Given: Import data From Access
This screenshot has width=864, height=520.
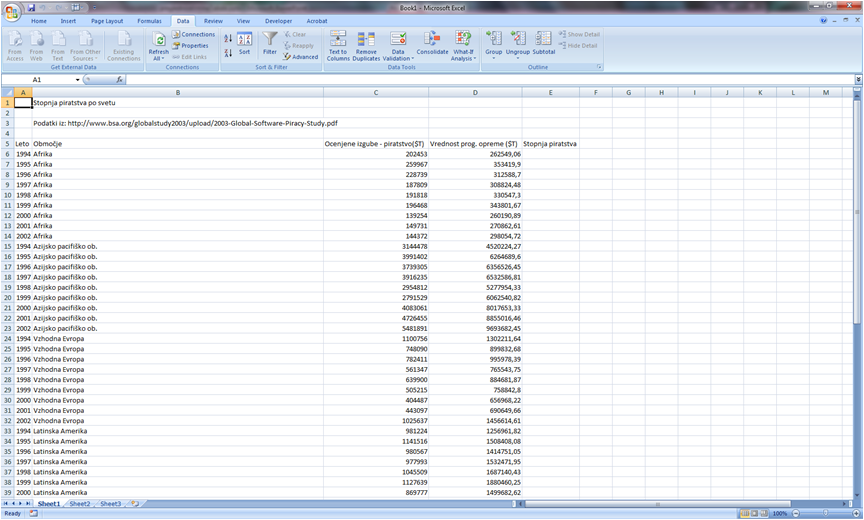Looking at the screenshot, I should pos(15,46).
